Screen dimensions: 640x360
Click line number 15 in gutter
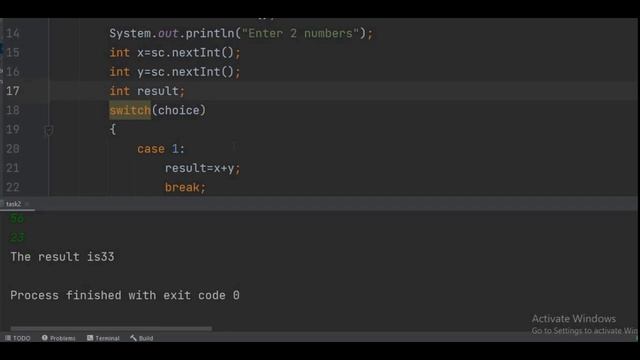click(13, 52)
